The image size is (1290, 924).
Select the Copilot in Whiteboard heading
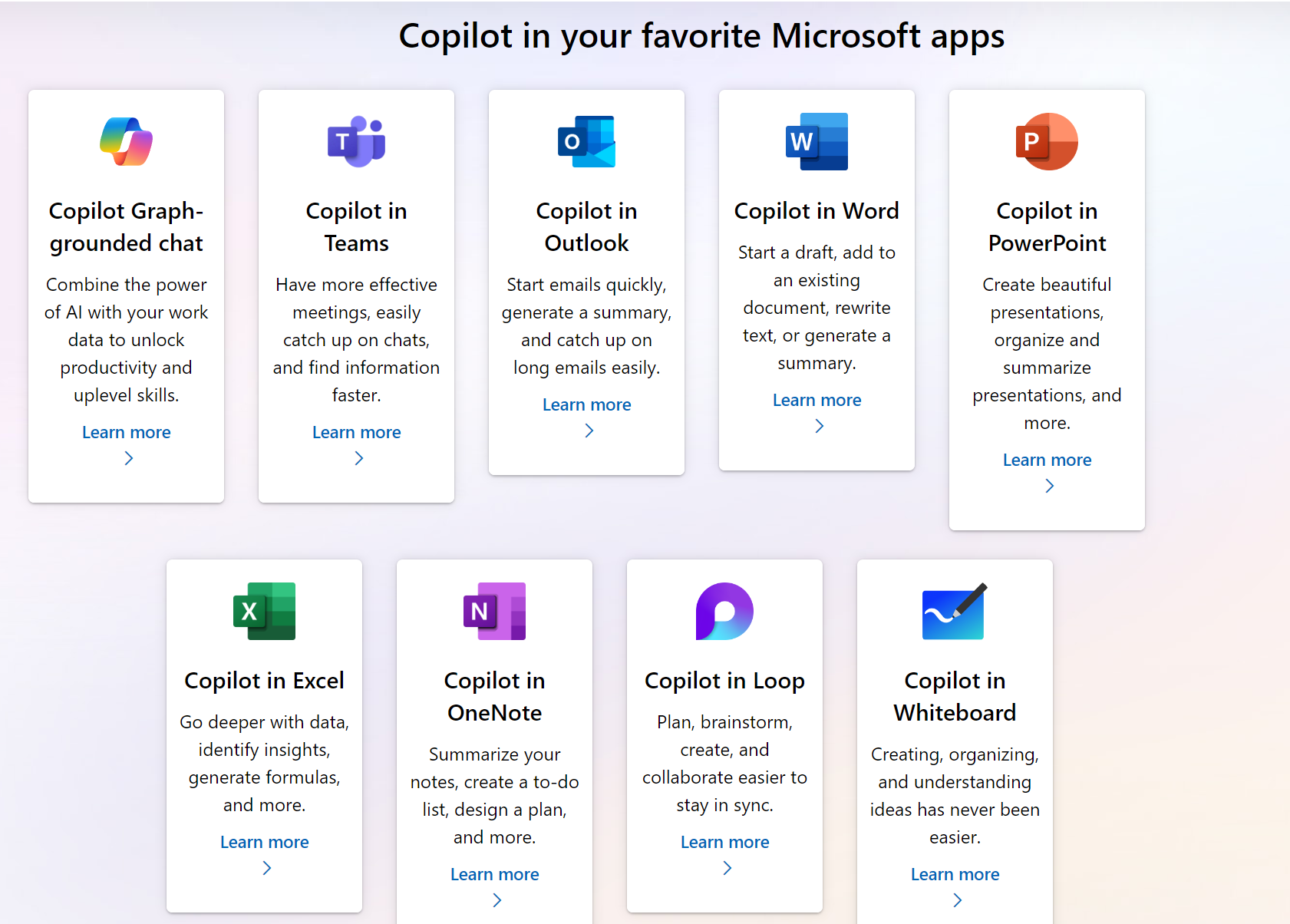click(x=955, y=697)
